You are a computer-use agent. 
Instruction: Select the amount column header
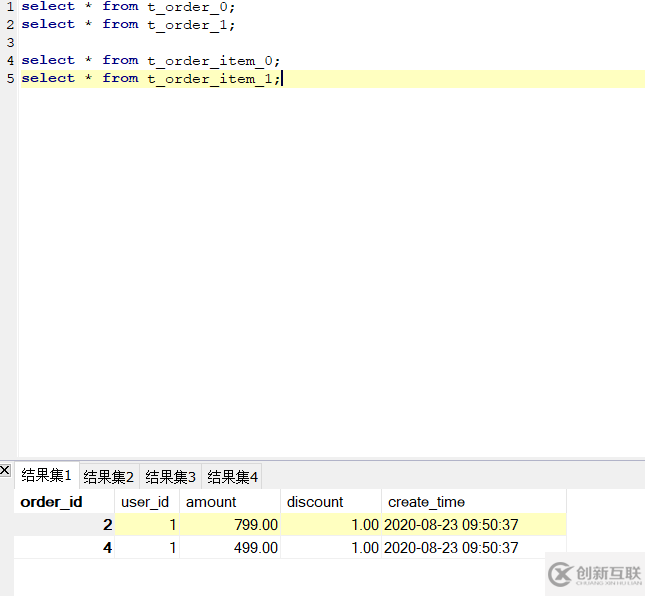click(211, 502)
